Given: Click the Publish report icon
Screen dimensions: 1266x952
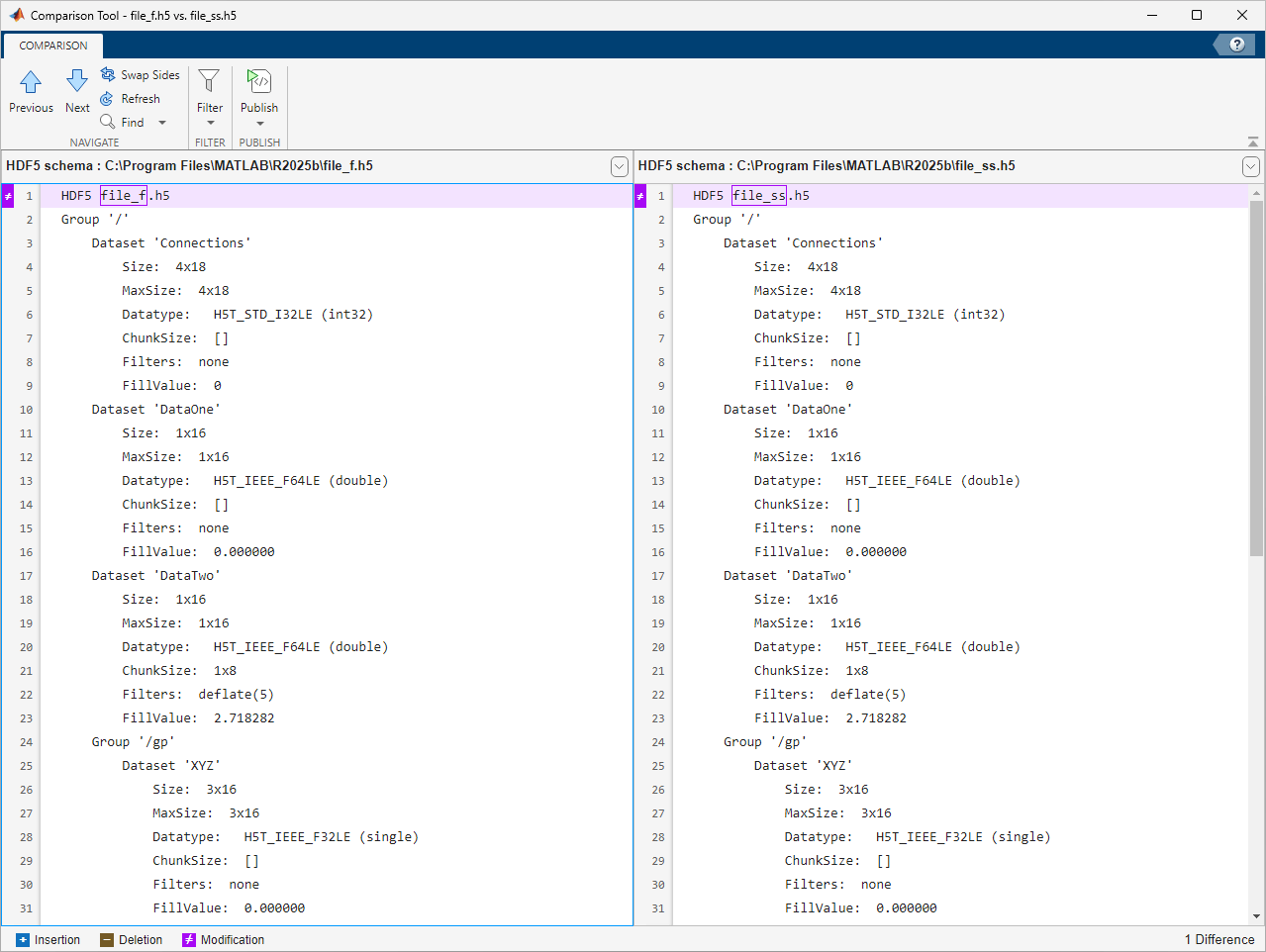Looking at the screenshot, I should tap(258, 82).
